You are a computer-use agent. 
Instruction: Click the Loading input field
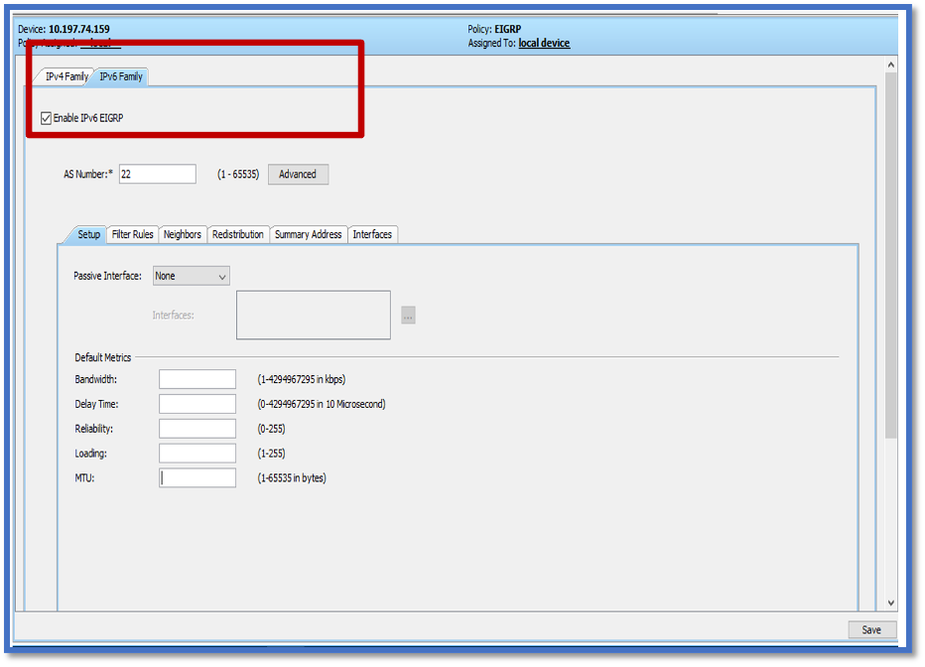pos(197,454)
